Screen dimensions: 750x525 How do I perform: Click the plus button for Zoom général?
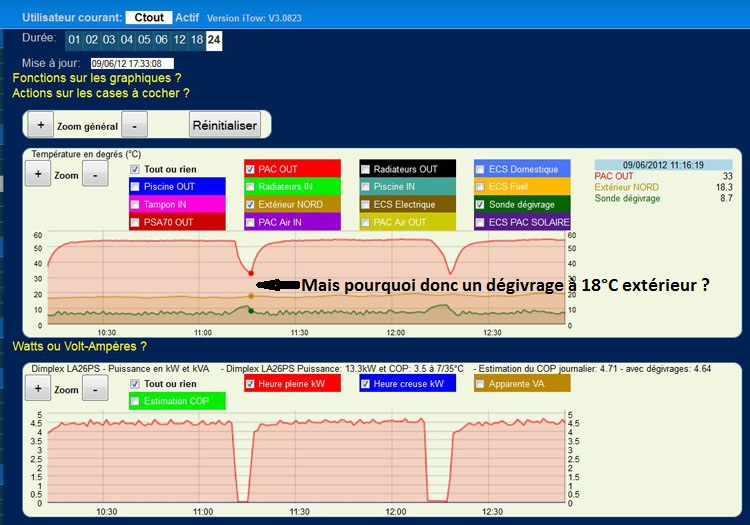40,125
